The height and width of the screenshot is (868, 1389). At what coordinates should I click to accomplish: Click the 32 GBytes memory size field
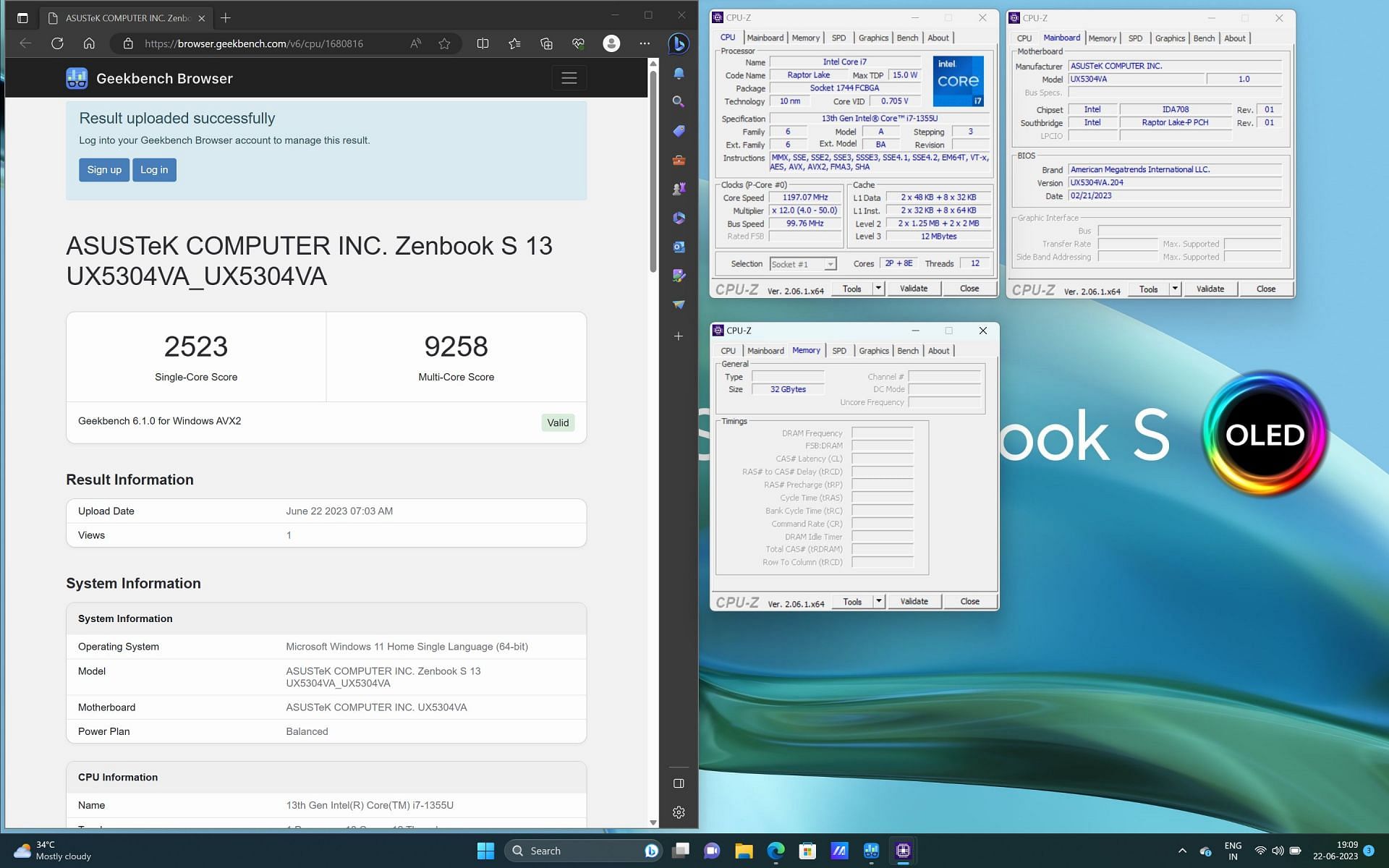tap(788, 389)
